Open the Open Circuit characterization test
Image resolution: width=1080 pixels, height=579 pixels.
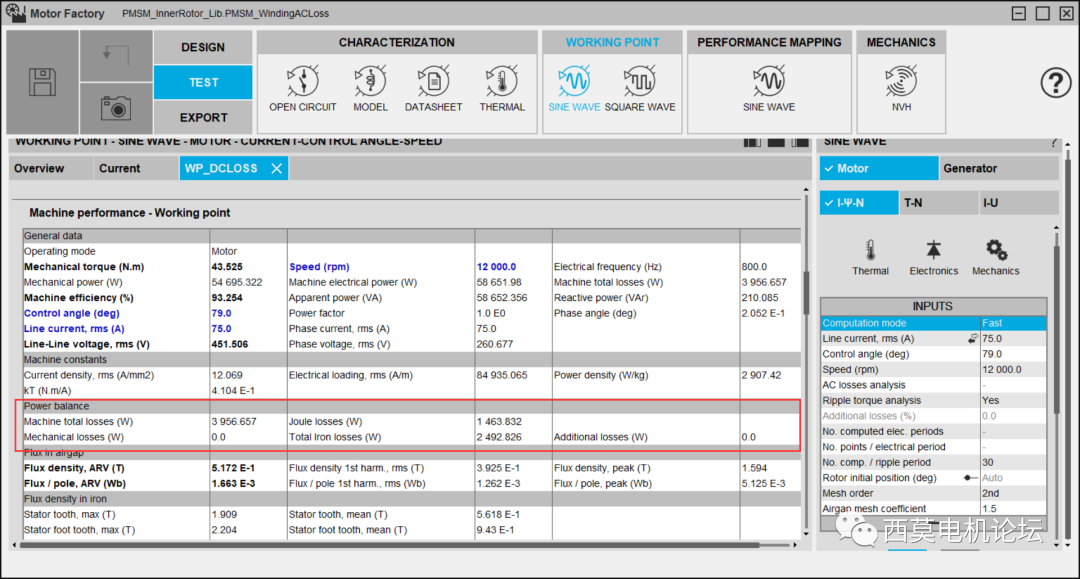coord(302,87)
